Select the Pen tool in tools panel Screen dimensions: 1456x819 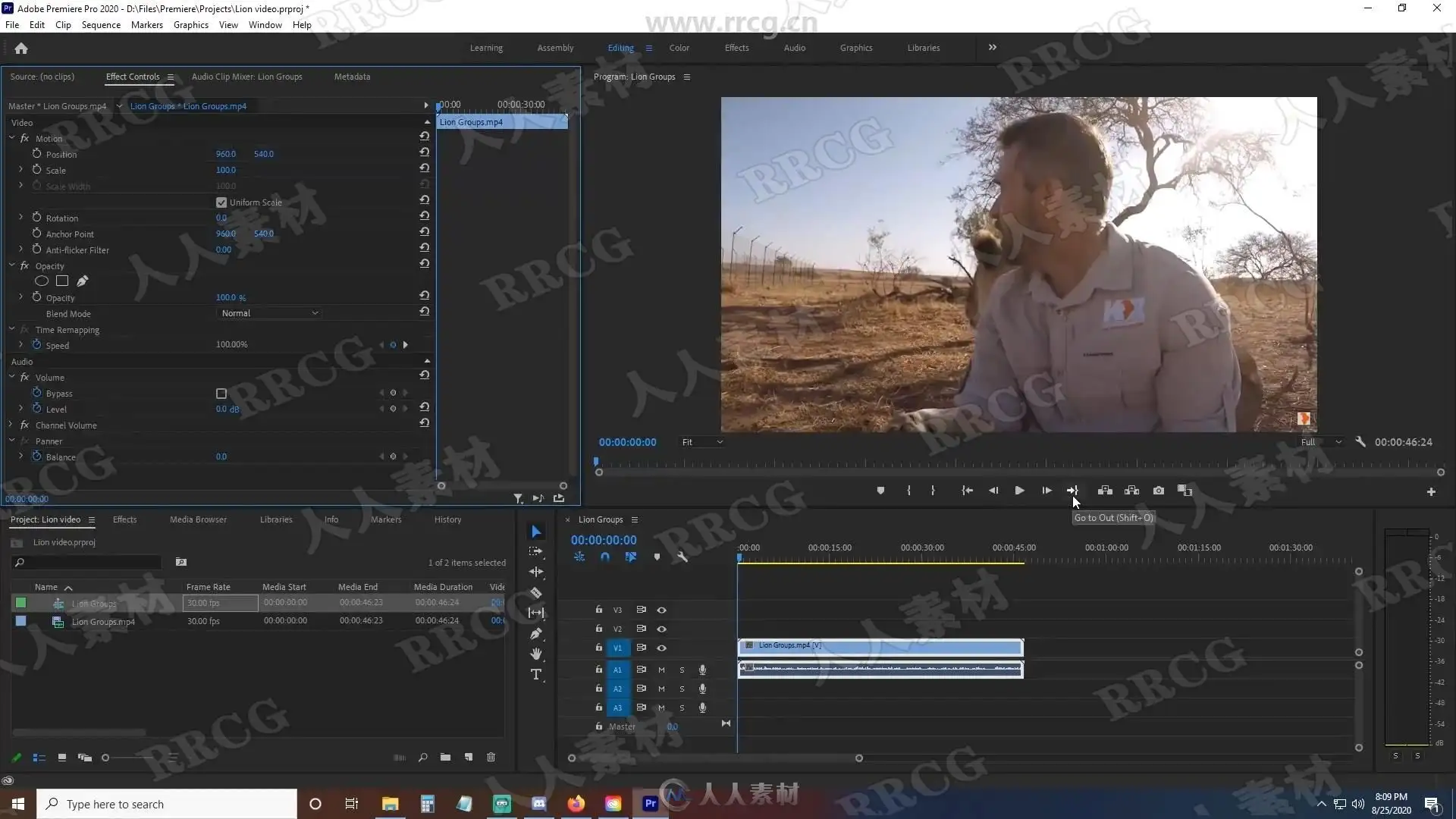pos(536,633)
